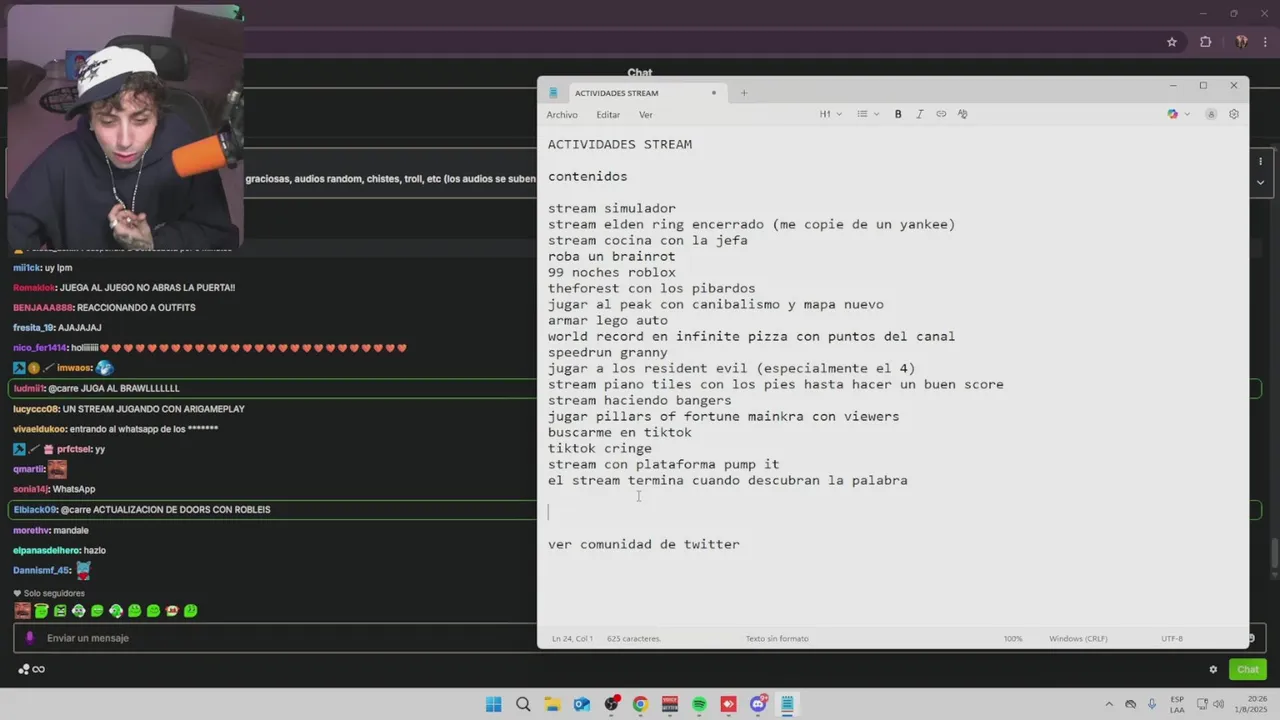The height and width of the screenshot is (720, 1280).
Task: Open Windows Start menu
Action: coord(493,704)
